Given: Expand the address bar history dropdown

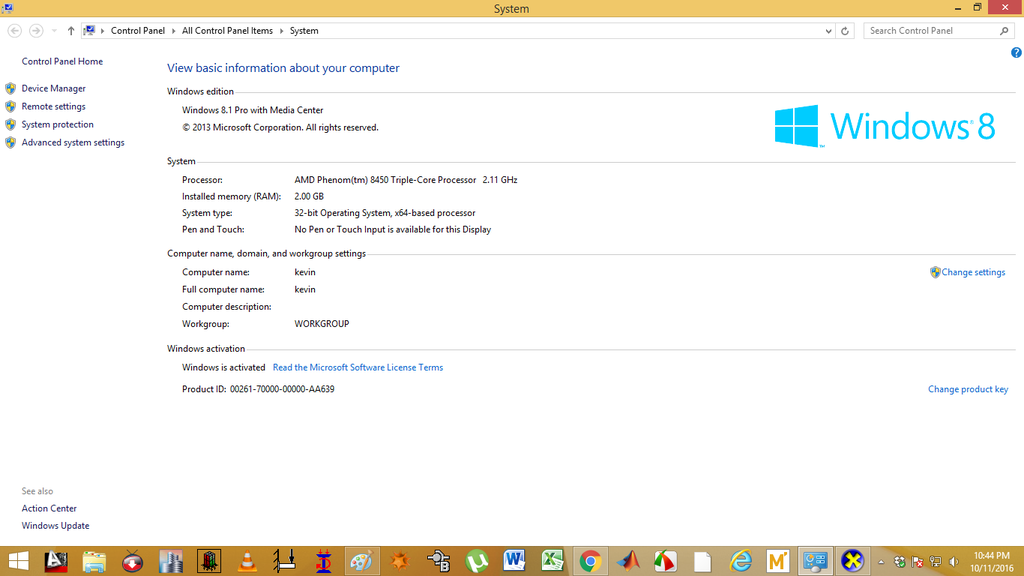Looking at the screenshot, I should pos(828,31).
